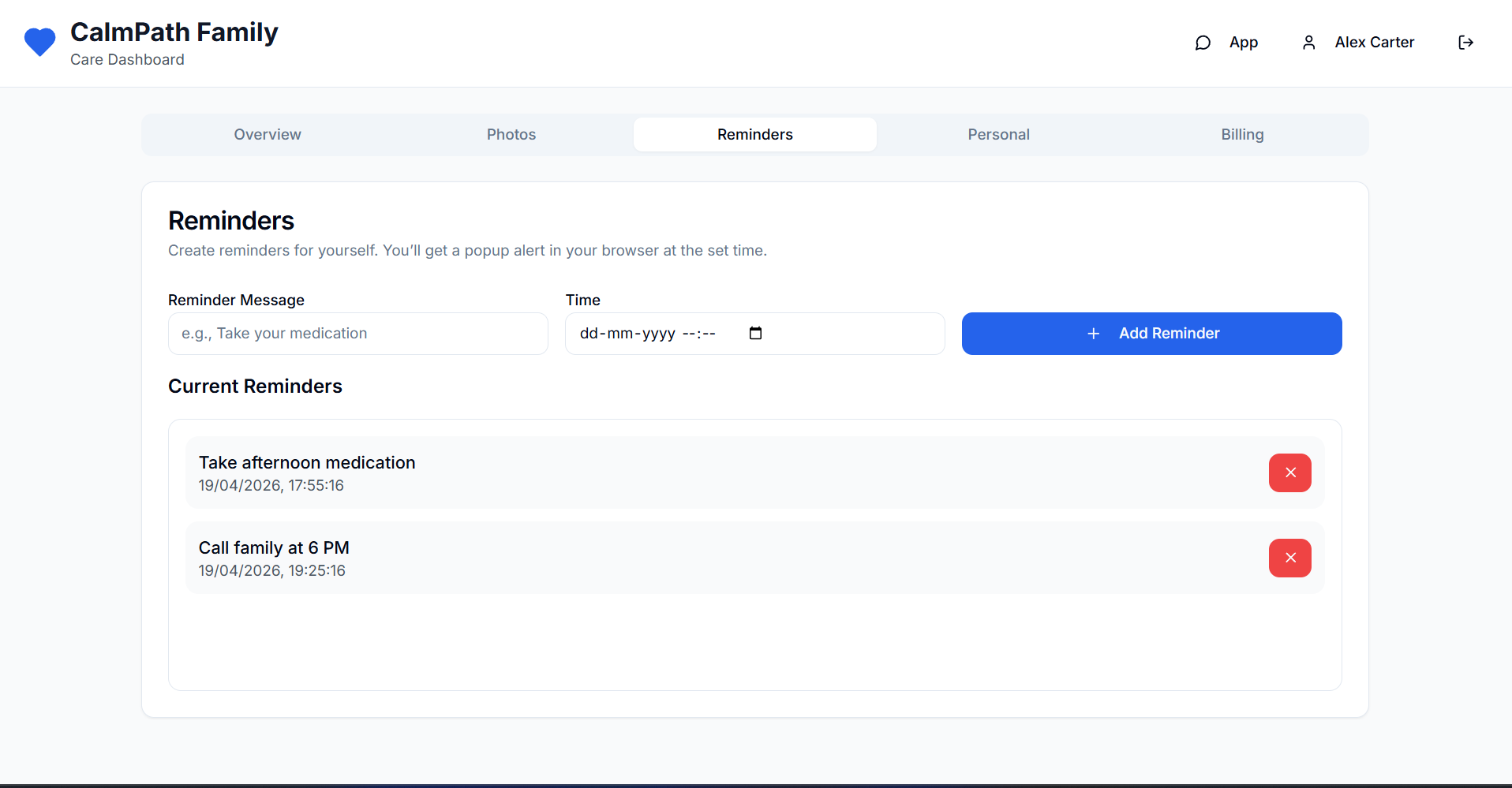1512x788 pixels.
Task: Select the Take afternoon medication entry text
Action: point(307,463)
